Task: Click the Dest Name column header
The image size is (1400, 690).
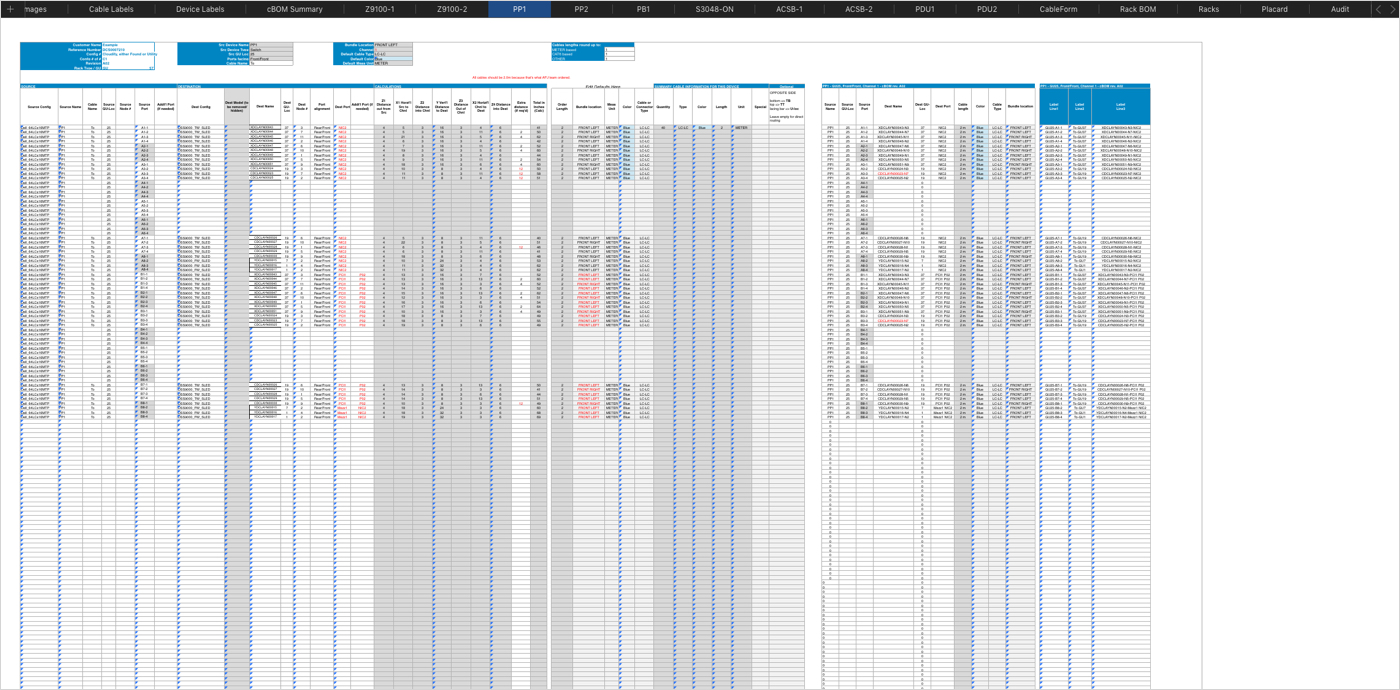Action: [264, 106]
